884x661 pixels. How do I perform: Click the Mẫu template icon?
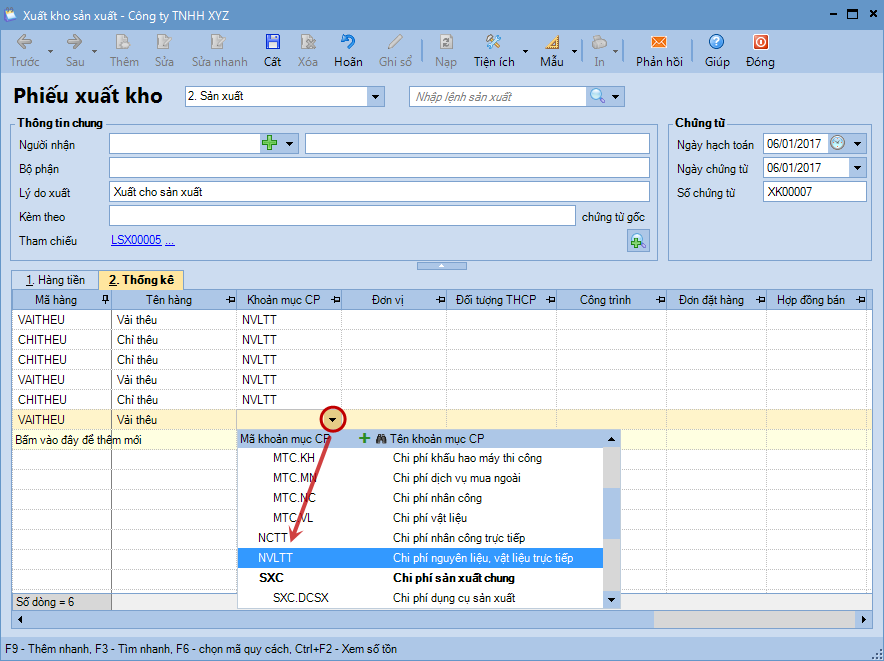pos(551,43)
